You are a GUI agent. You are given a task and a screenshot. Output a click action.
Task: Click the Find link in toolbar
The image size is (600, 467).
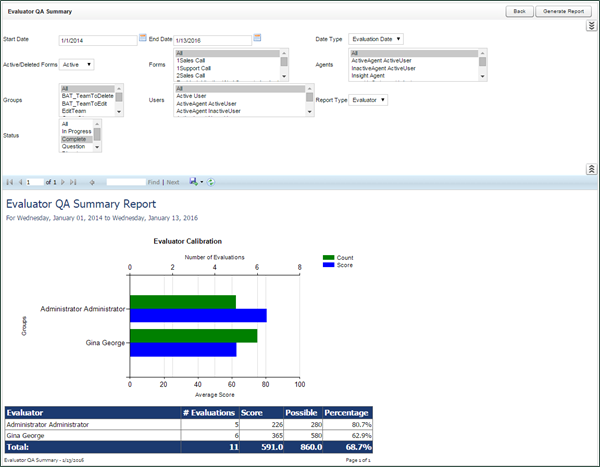point(153,183)
